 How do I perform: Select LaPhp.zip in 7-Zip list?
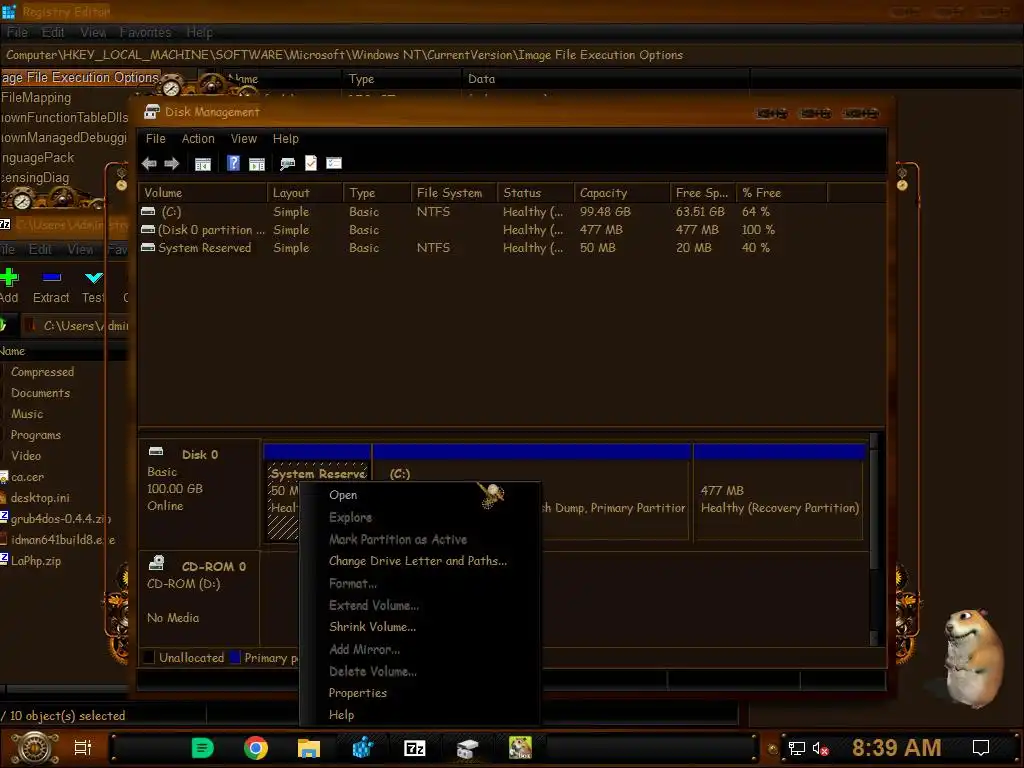click(36, 560)
